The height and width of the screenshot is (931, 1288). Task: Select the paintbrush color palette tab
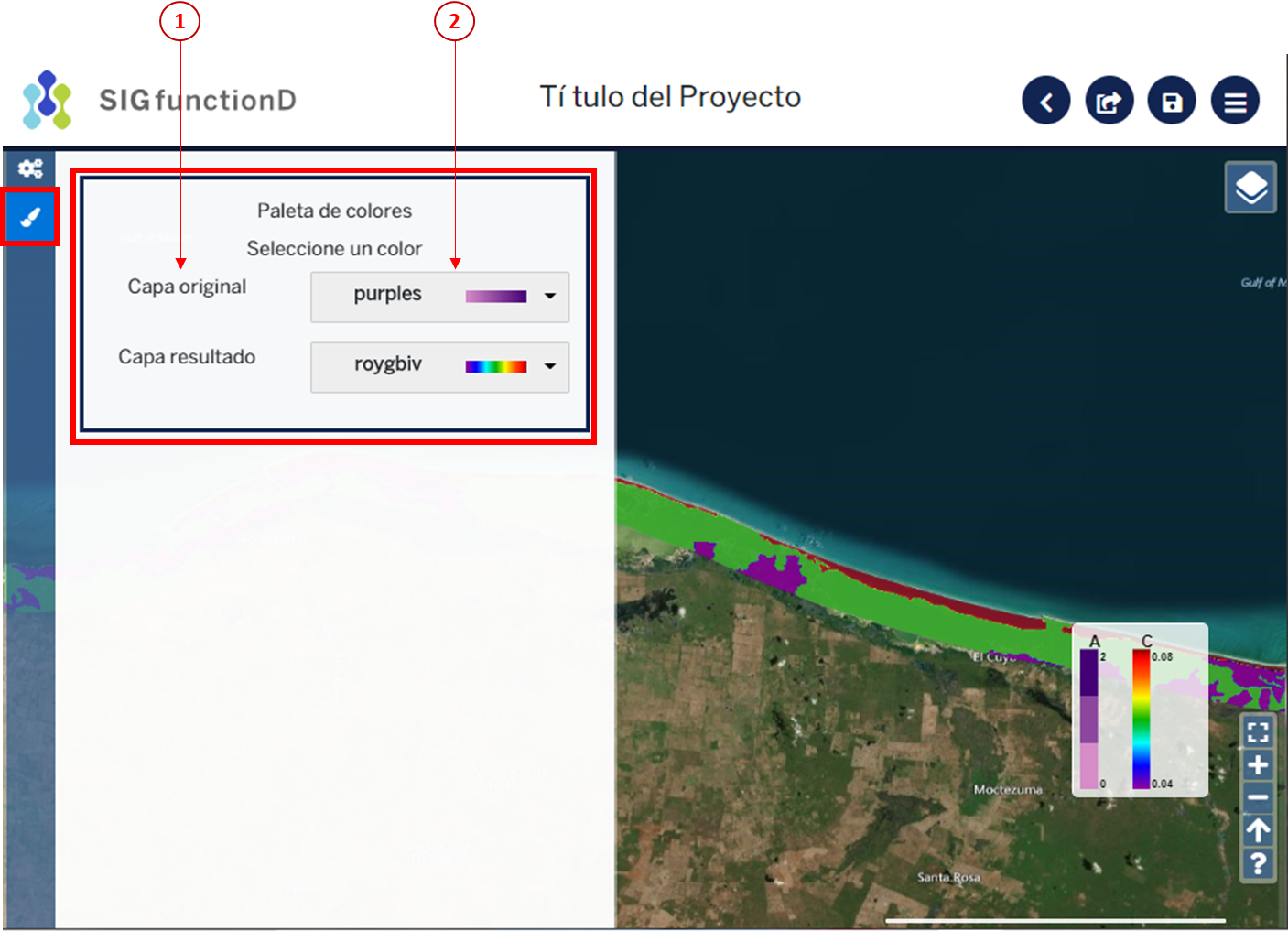tap(30, 218)
